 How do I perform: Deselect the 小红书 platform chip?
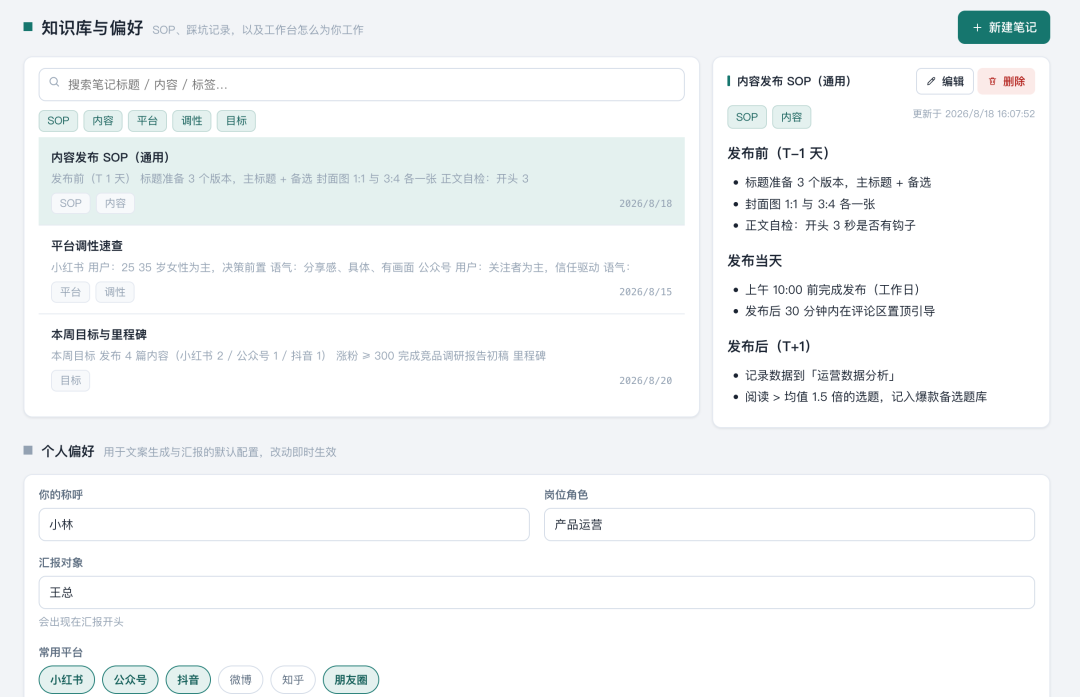(67, 680)
